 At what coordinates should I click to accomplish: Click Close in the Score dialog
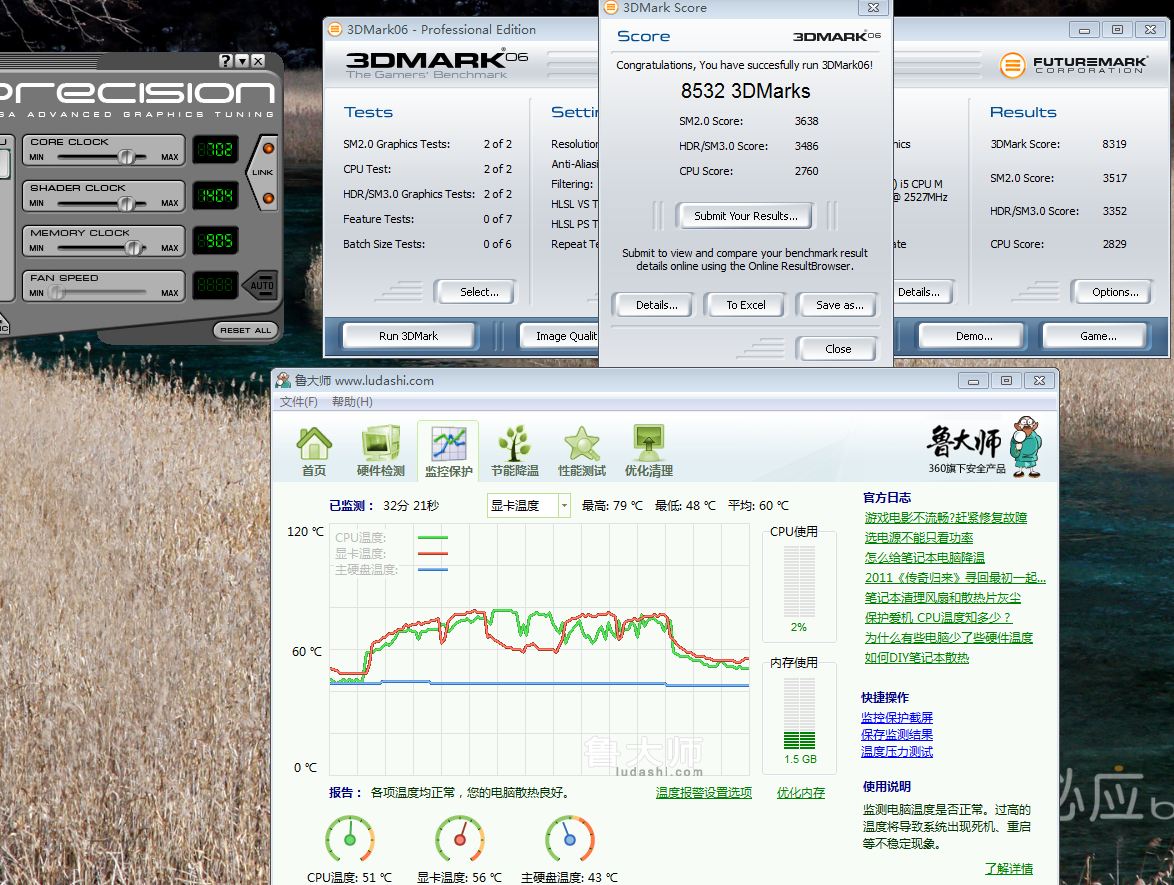pyautogui.click(x=838, y=349)
